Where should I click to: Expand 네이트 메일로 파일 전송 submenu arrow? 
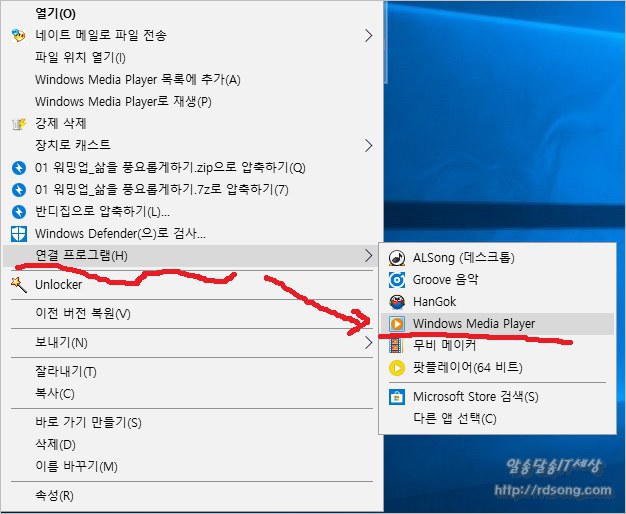[x=368, y=36]
